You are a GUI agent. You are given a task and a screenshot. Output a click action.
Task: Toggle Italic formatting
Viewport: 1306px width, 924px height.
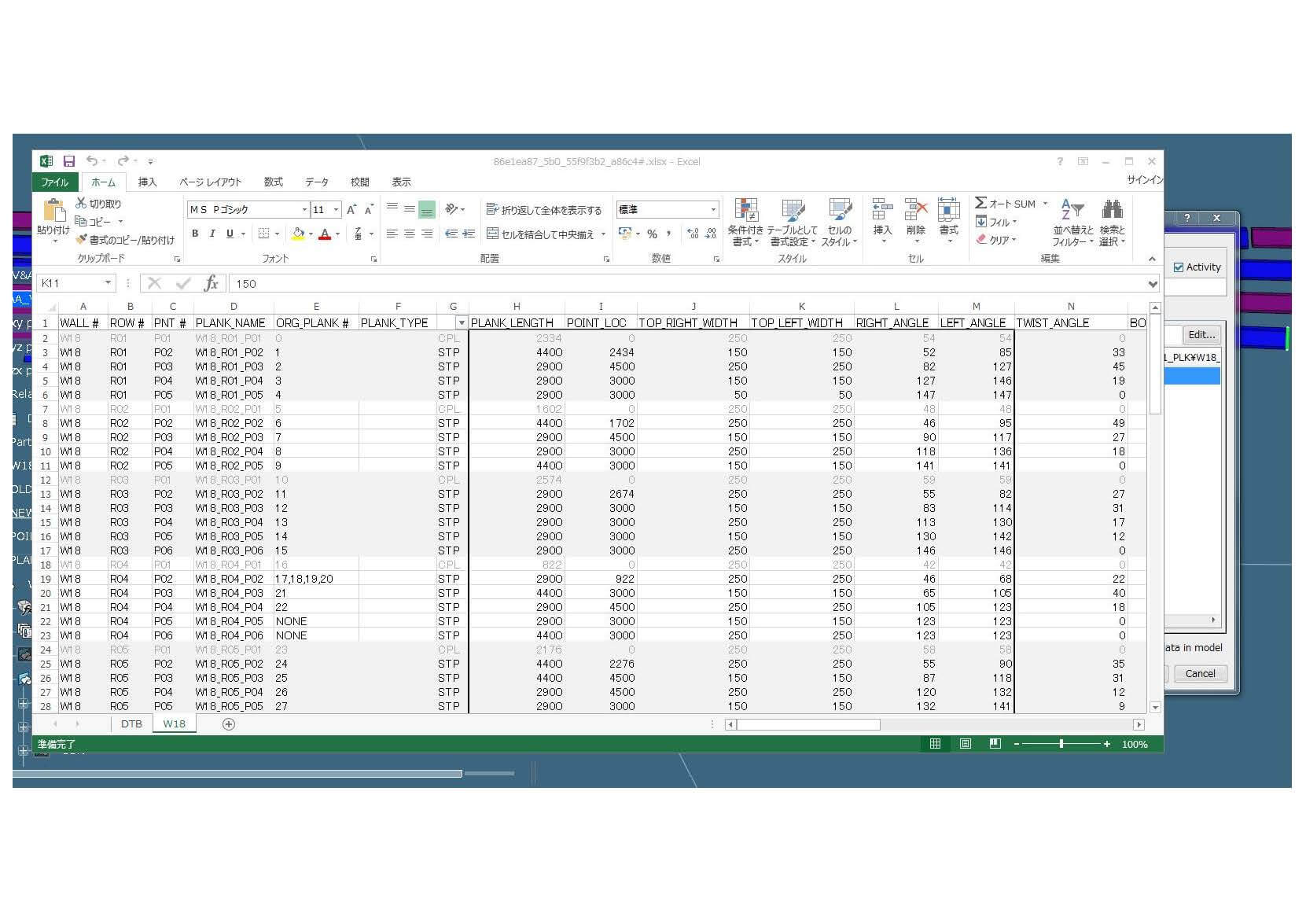point(212,234)
